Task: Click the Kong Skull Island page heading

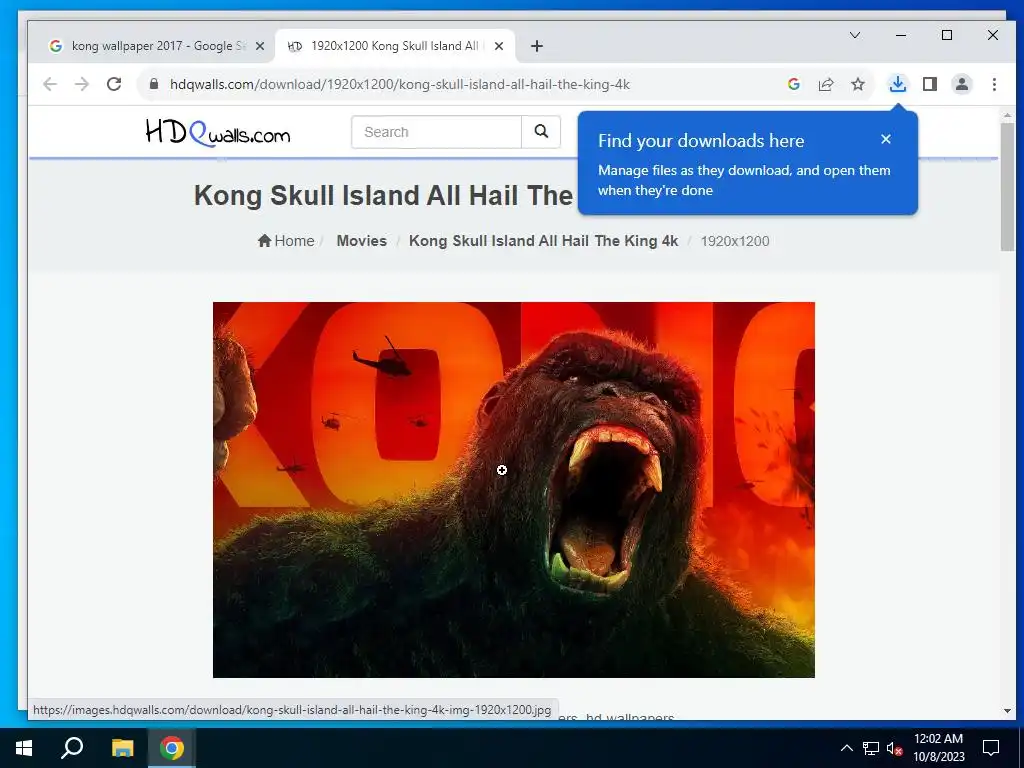Action: tap(383, 195)
